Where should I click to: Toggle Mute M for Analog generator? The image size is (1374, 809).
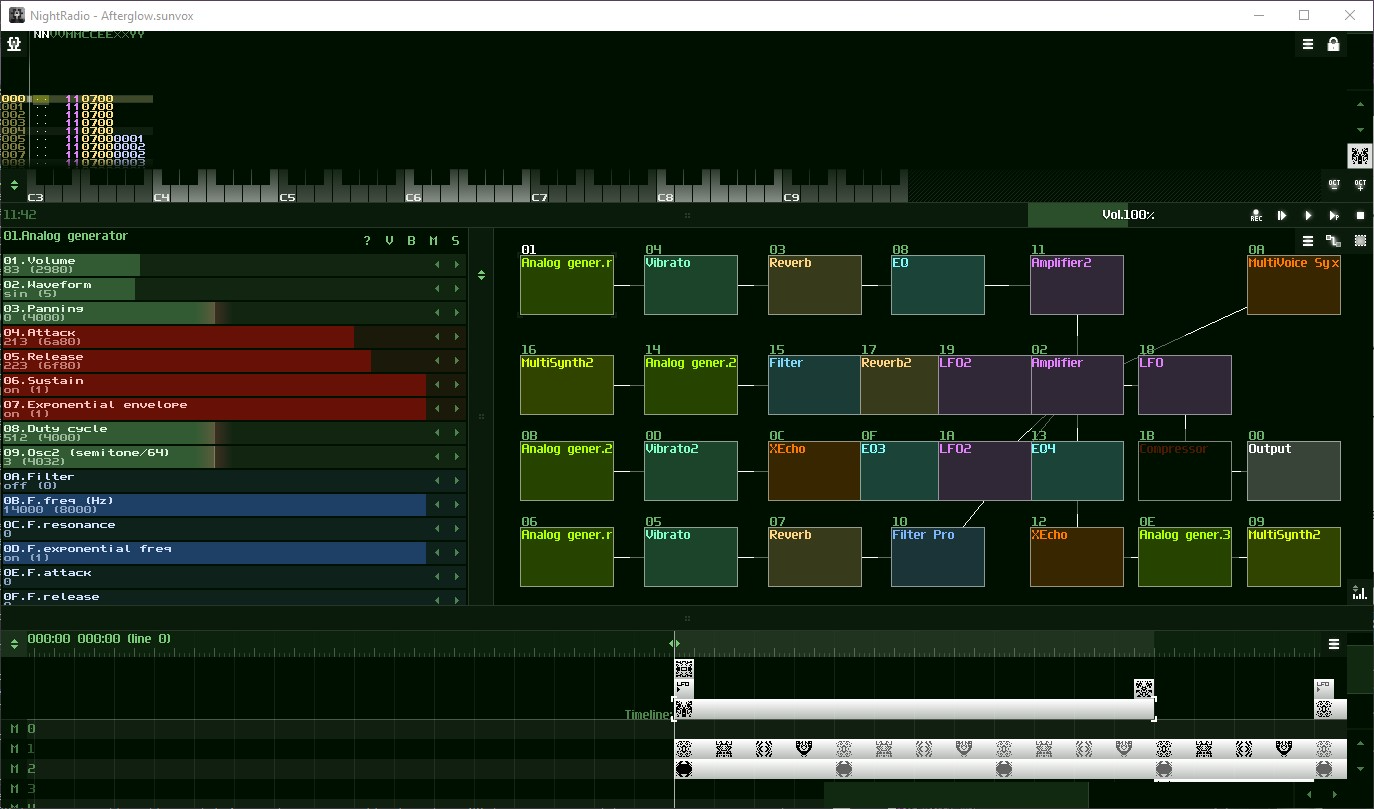433,241
